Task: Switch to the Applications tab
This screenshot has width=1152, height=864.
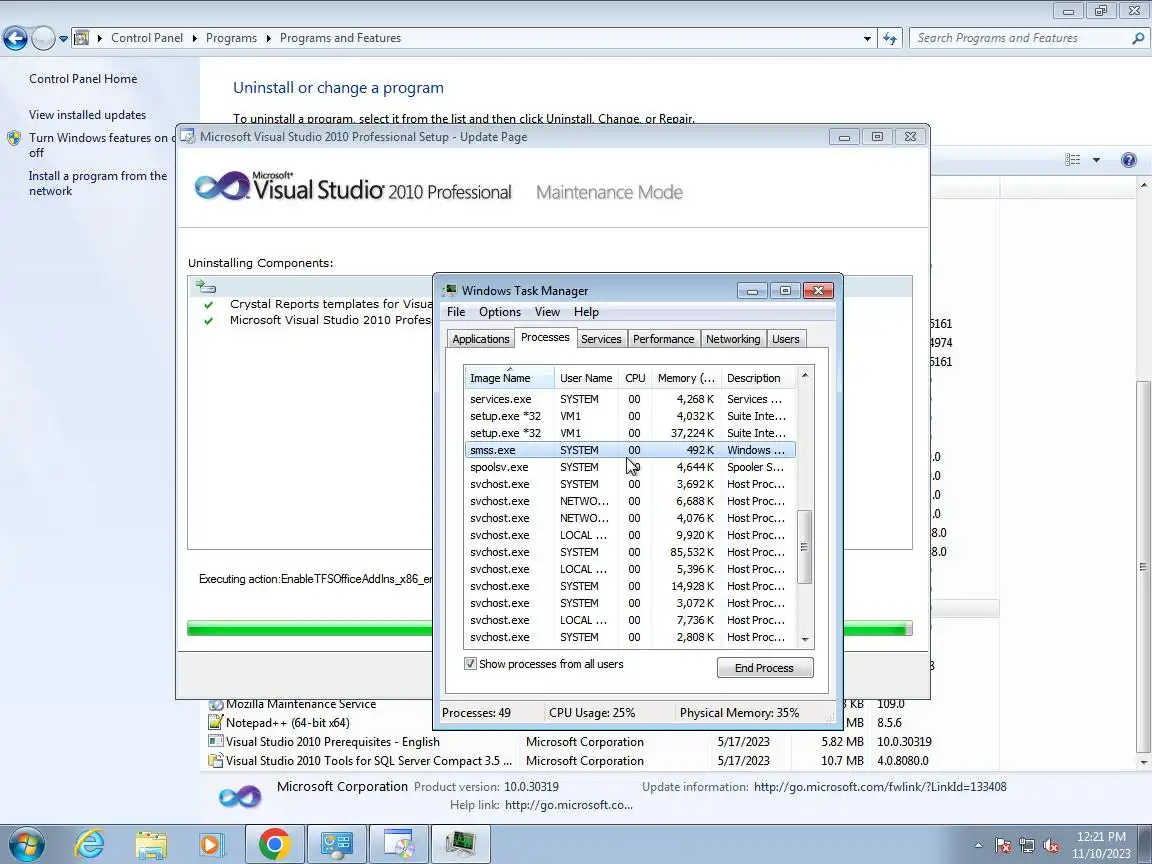Action: (x=480, y=339)
